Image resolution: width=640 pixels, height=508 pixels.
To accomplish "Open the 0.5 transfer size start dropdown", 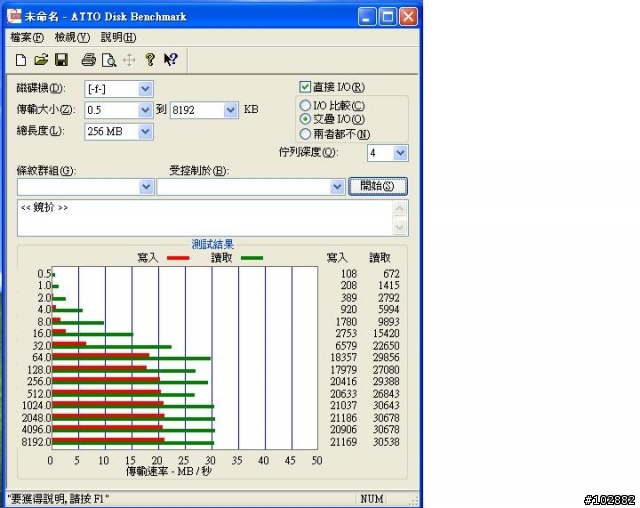I will 145,110.
